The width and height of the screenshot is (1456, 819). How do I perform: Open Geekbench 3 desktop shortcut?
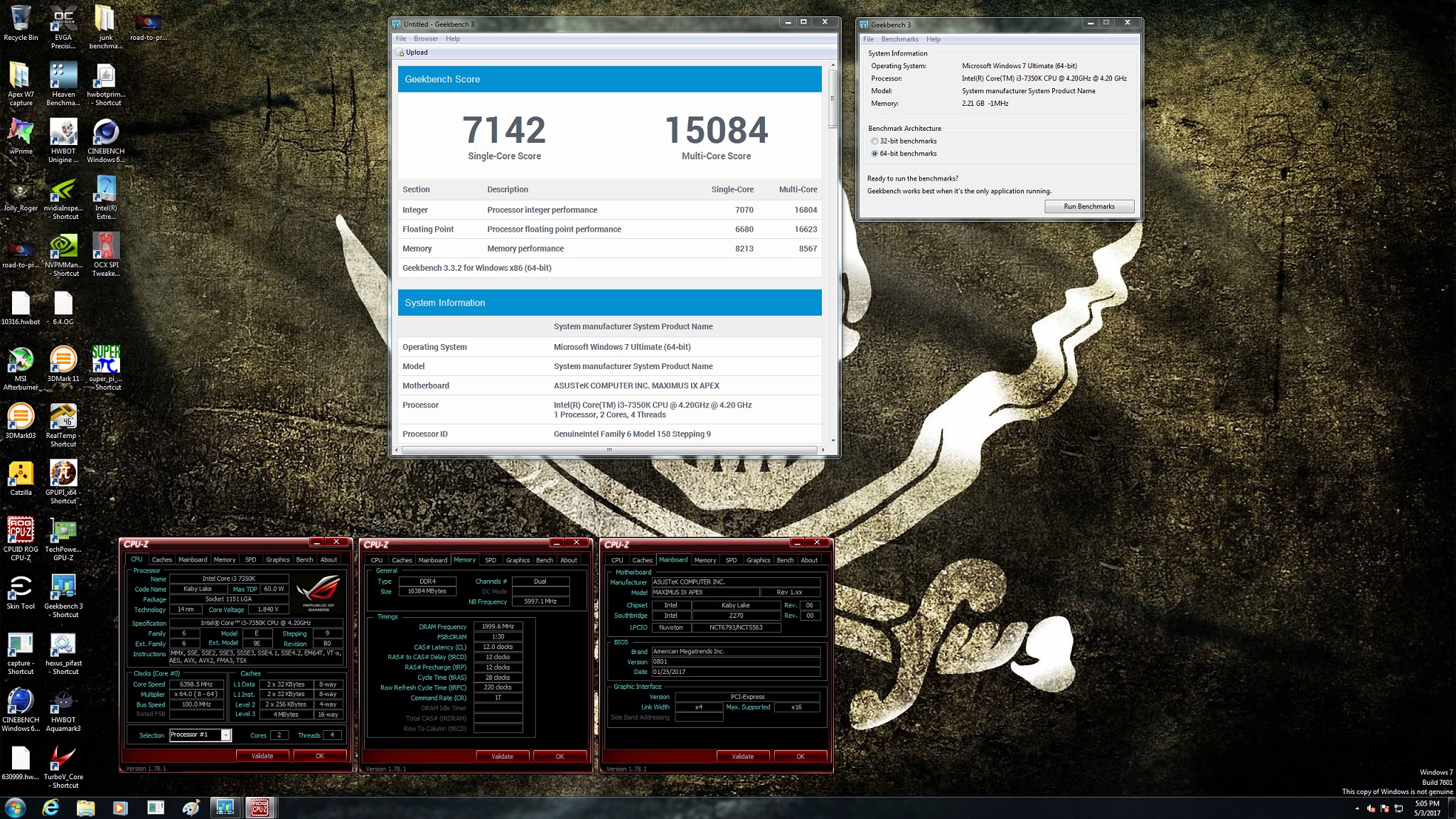[x=63, y=596]
